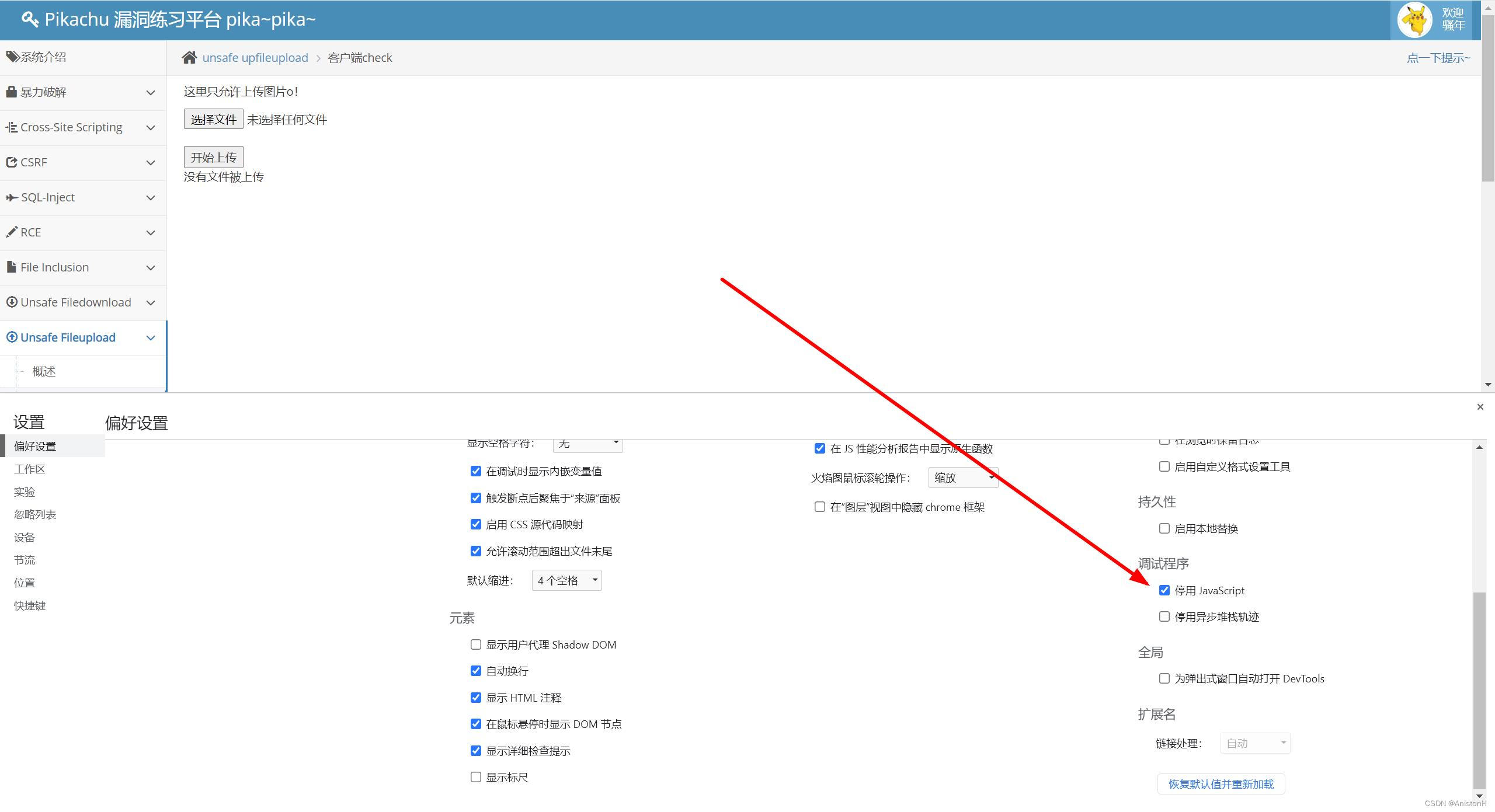Toggle 停用 JavaScript checkbox
This screenshot has width=1495, height=812.
click(1164, 590)
